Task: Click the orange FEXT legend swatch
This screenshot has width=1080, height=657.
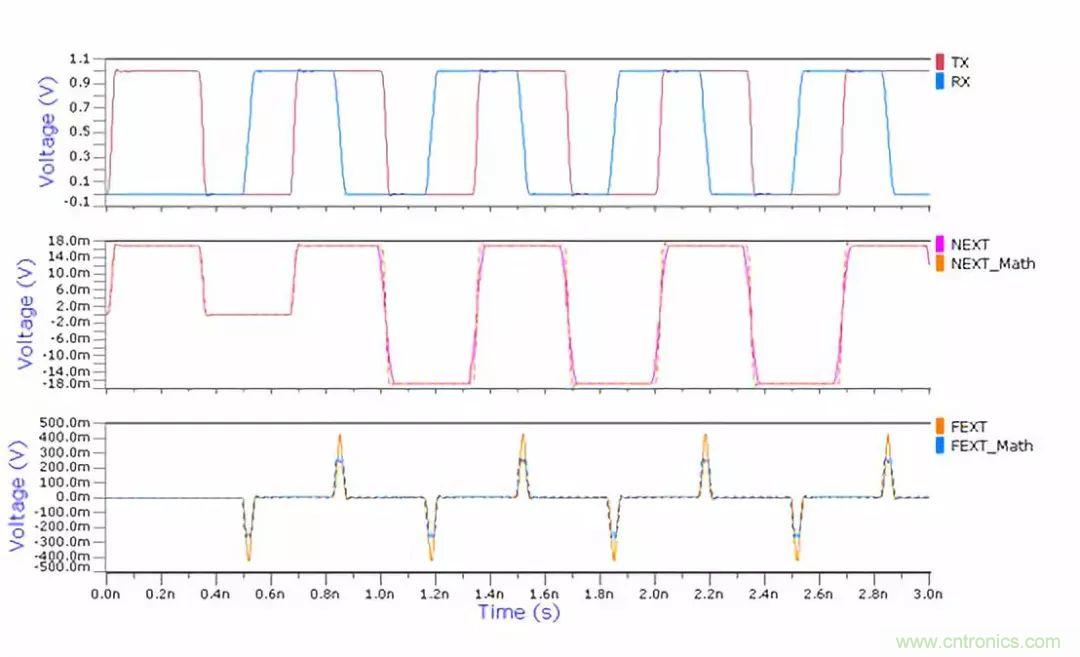Action: [939, 427]
